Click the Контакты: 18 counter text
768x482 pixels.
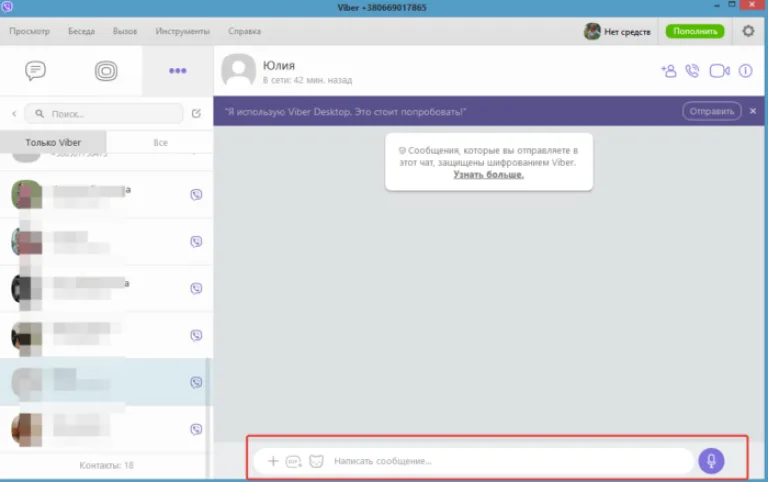click(x=106, y=465)
